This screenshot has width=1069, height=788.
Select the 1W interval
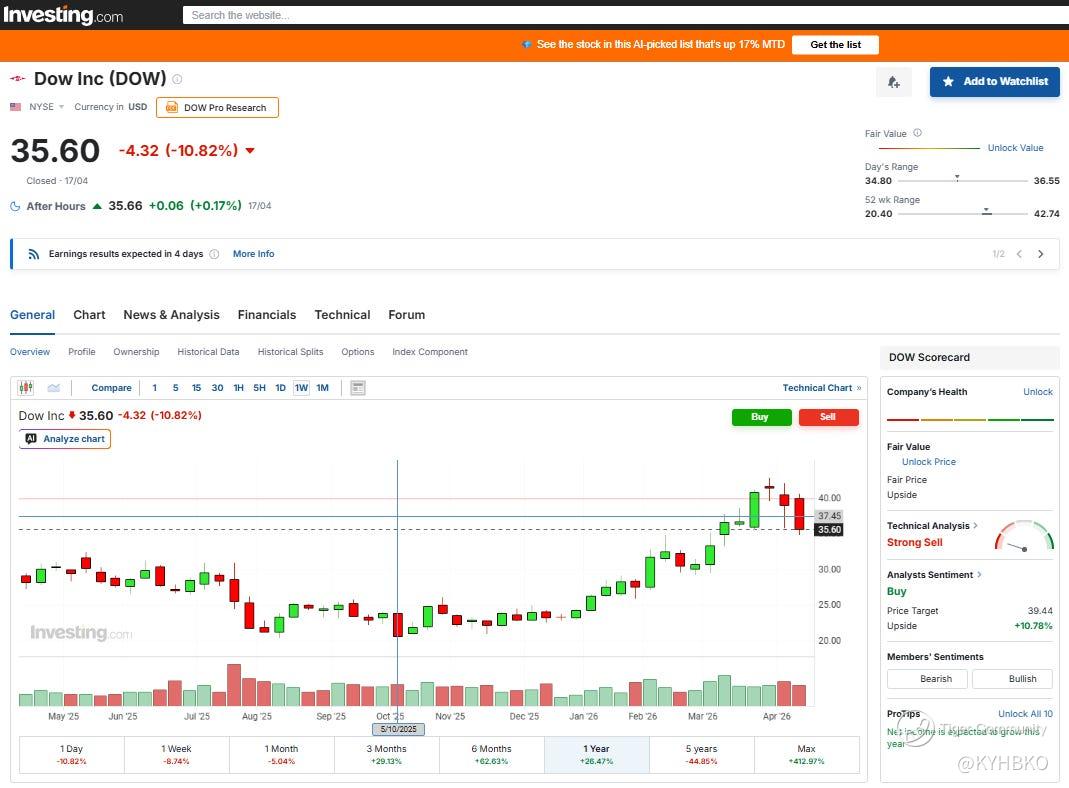pos(301,388)
